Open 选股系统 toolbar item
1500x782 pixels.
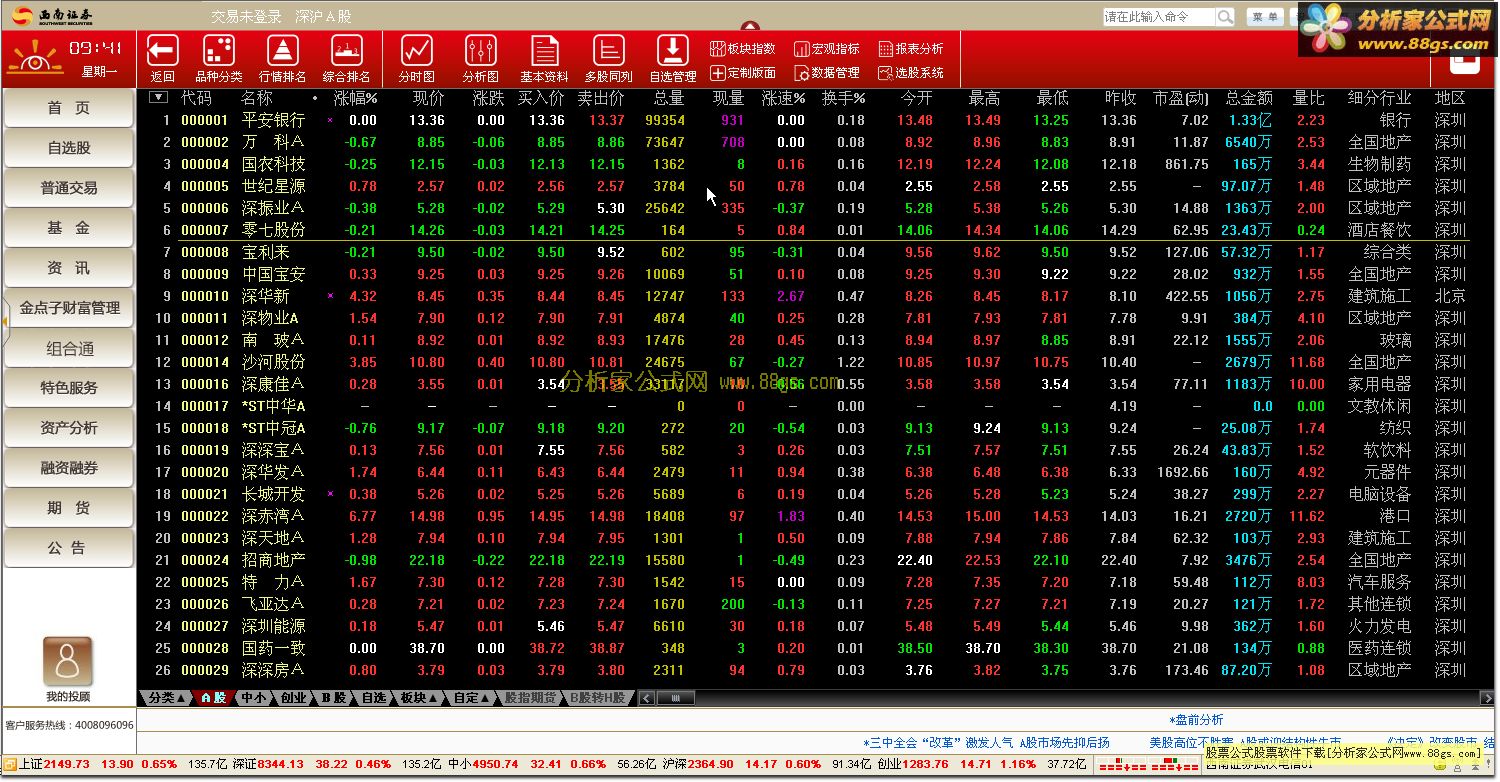pos(911,73)
